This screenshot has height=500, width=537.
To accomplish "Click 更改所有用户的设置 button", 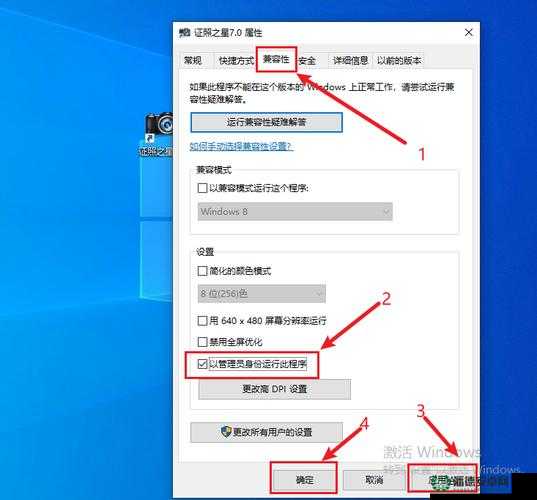I will click(x=266, y=432).
